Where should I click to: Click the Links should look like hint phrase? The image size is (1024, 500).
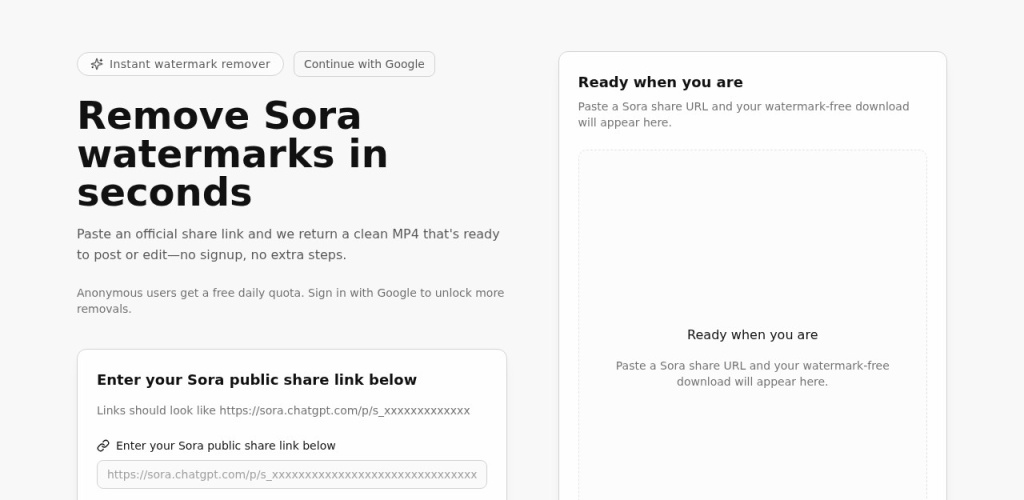click(157, 411)
